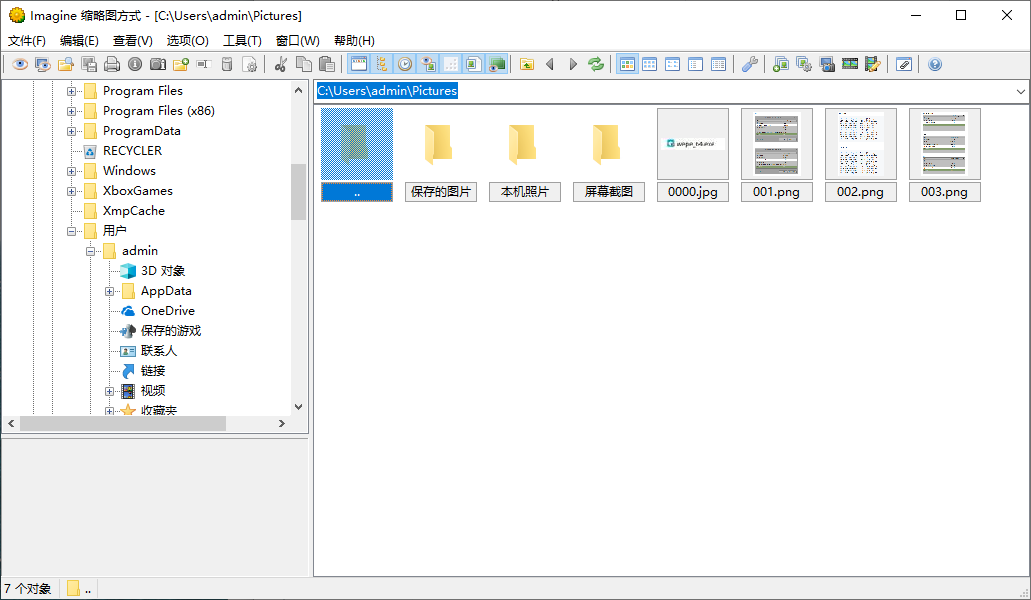1031x600 pixels.
Task: Expand the Program Files (x86) node
Action: (71, 111)
